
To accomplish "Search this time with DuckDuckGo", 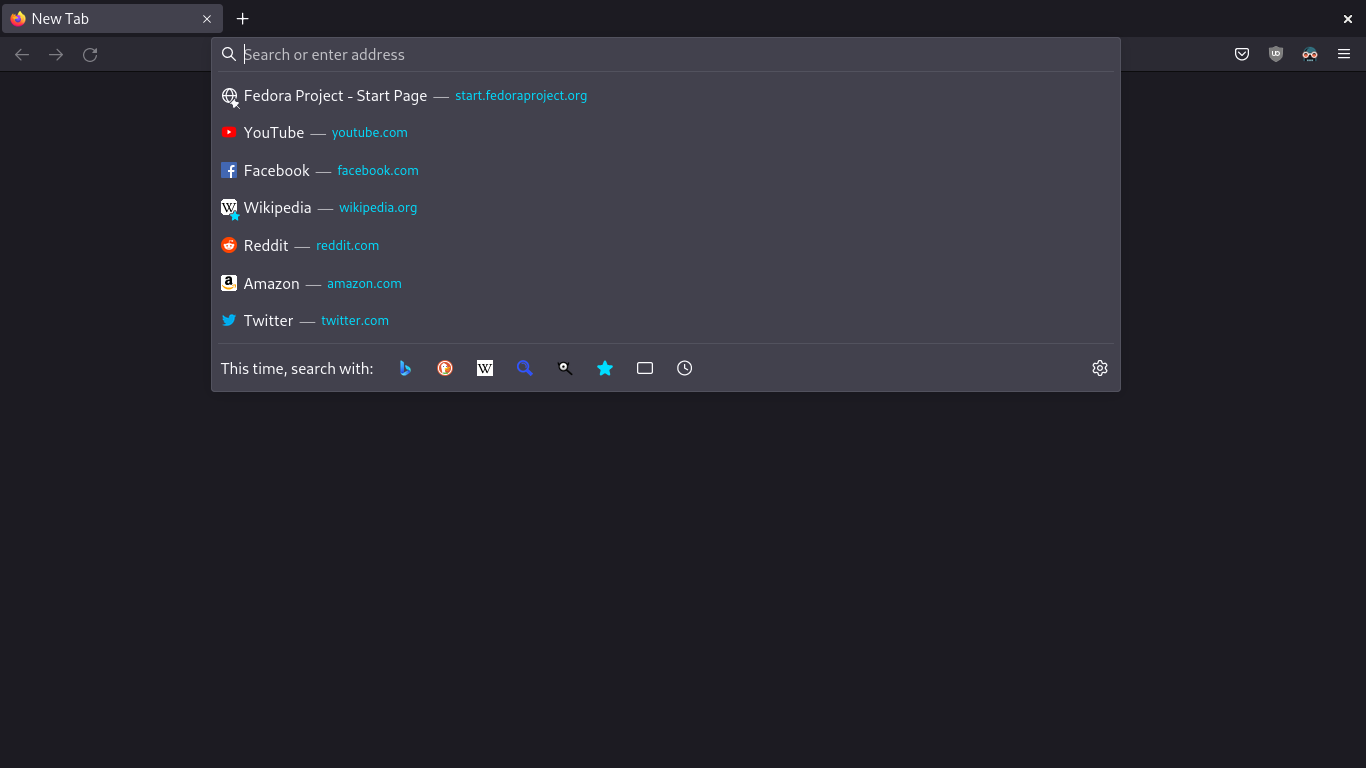I will [x=445, y=368].
